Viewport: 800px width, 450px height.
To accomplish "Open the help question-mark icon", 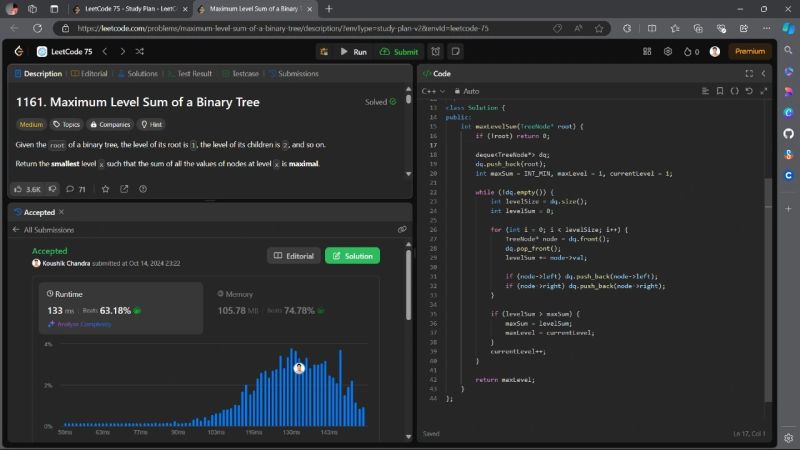I will click(143, 189).
